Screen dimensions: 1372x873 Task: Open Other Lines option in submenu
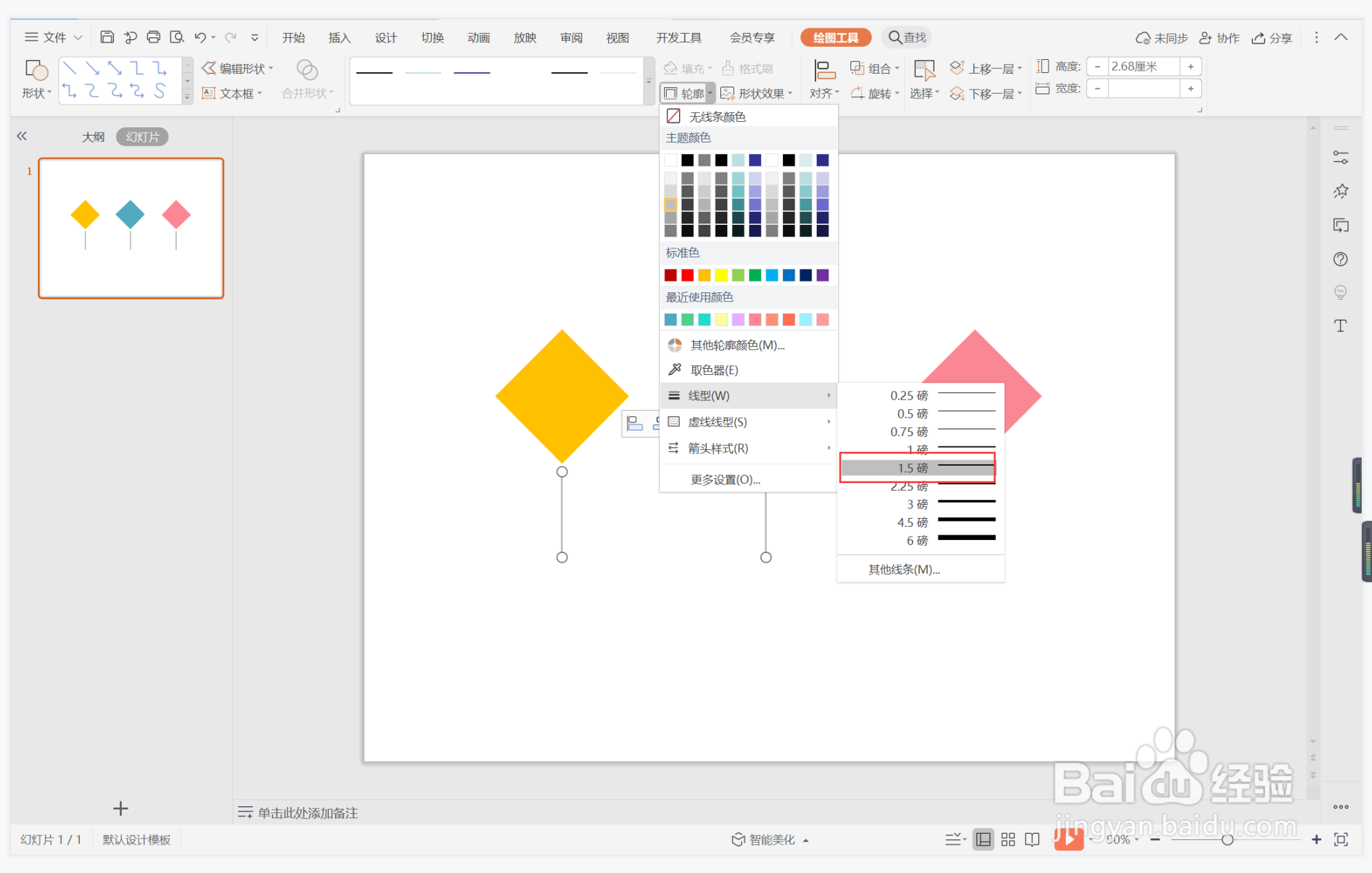[x=903, y=570]
